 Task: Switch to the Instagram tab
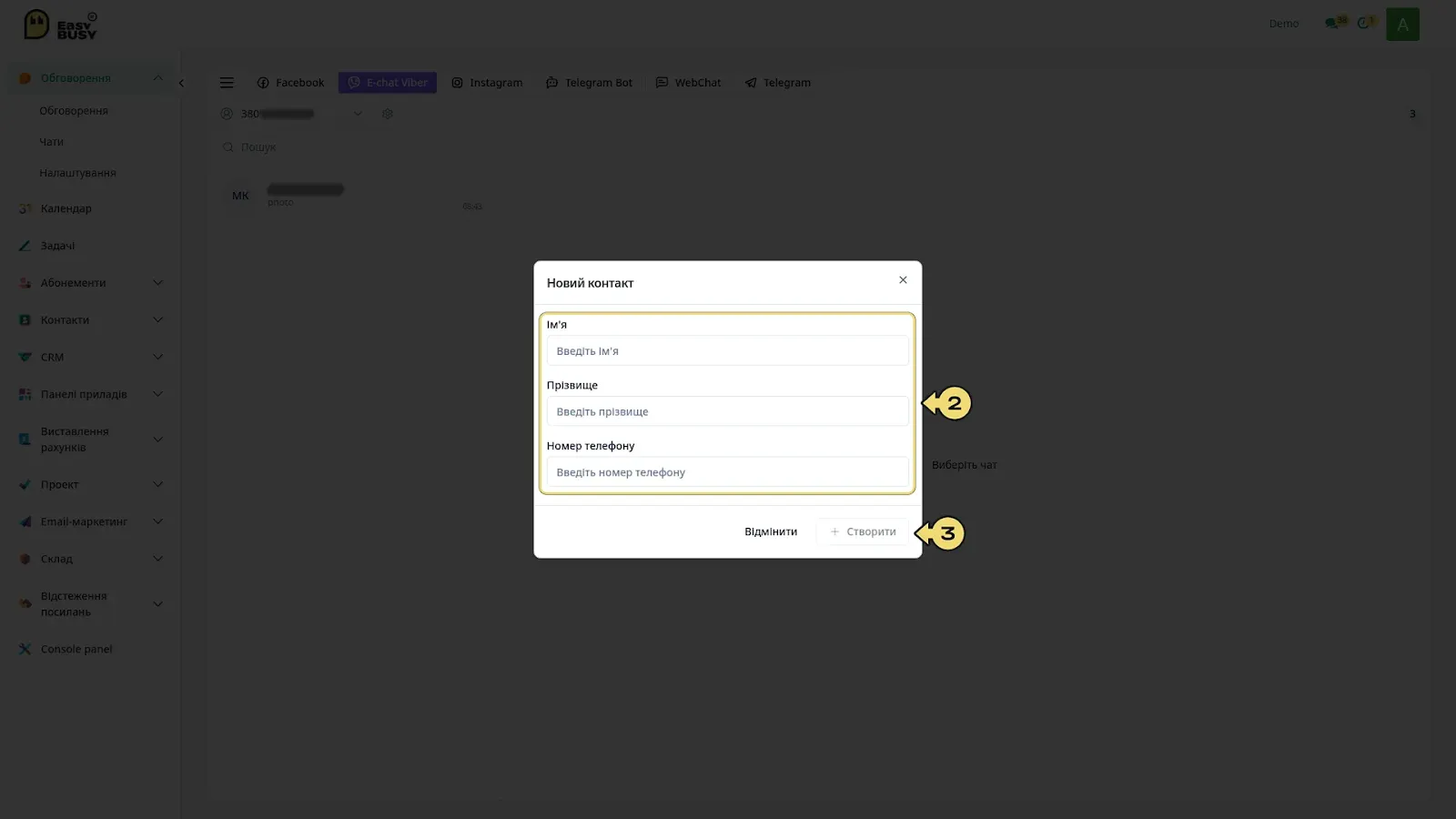[x=487, y=83]
